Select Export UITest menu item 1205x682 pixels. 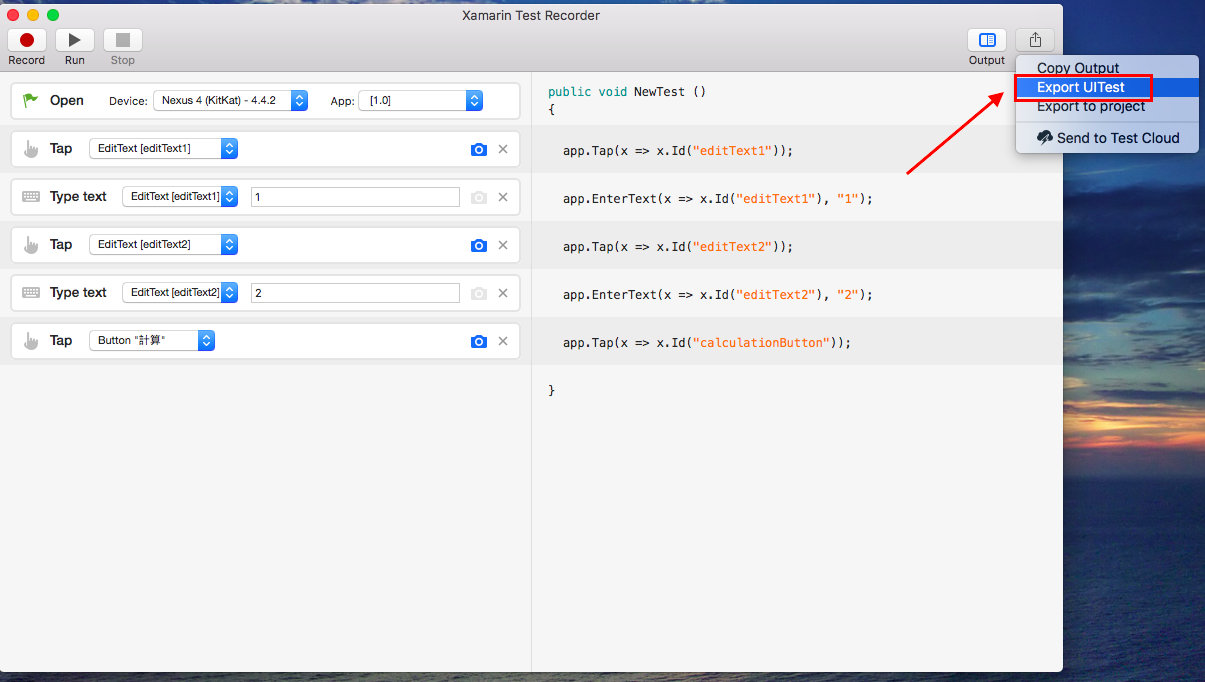click(1107, 87)
